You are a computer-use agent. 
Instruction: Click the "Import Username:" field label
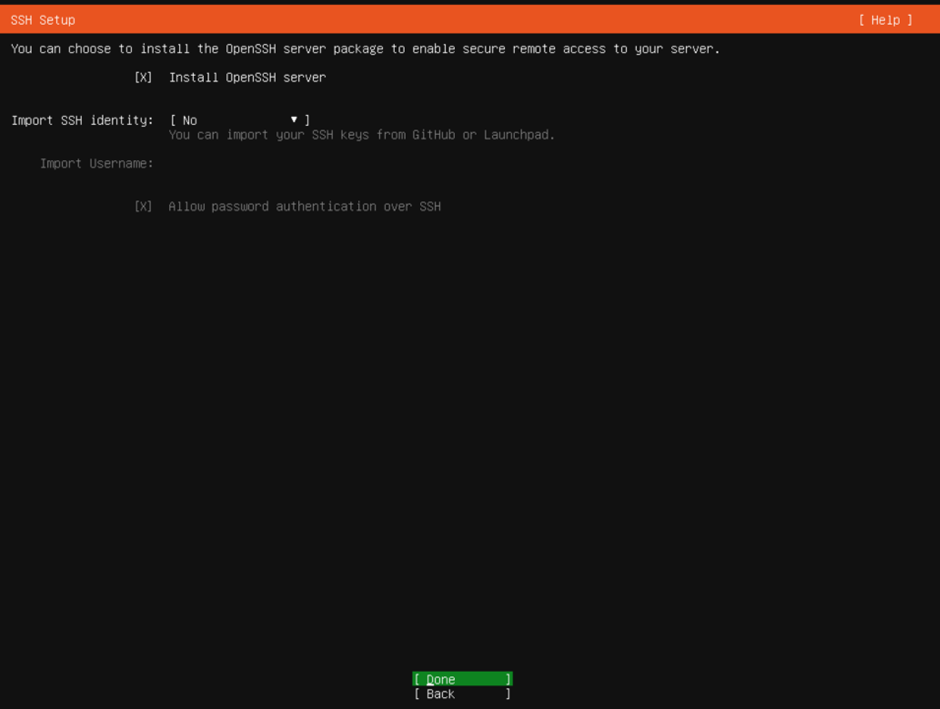[x=97, y=163]
